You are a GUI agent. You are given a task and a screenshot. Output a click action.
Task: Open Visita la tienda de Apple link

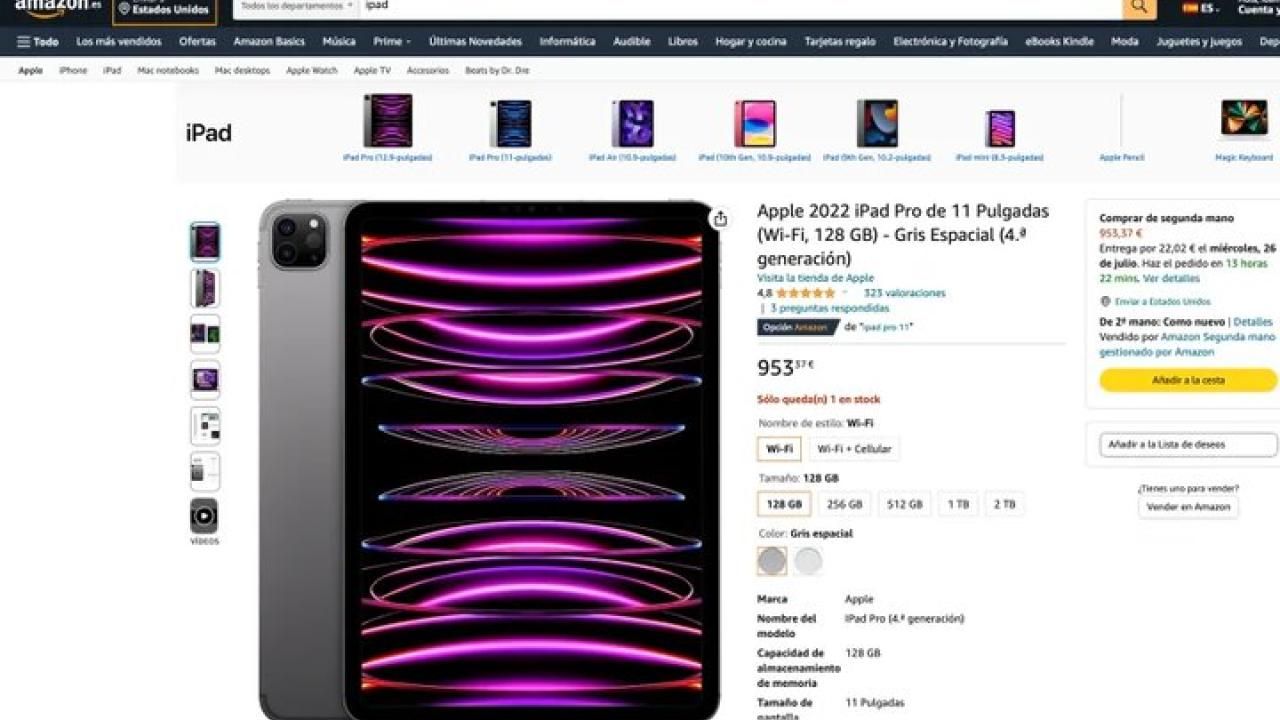click(x=815, y=278)
